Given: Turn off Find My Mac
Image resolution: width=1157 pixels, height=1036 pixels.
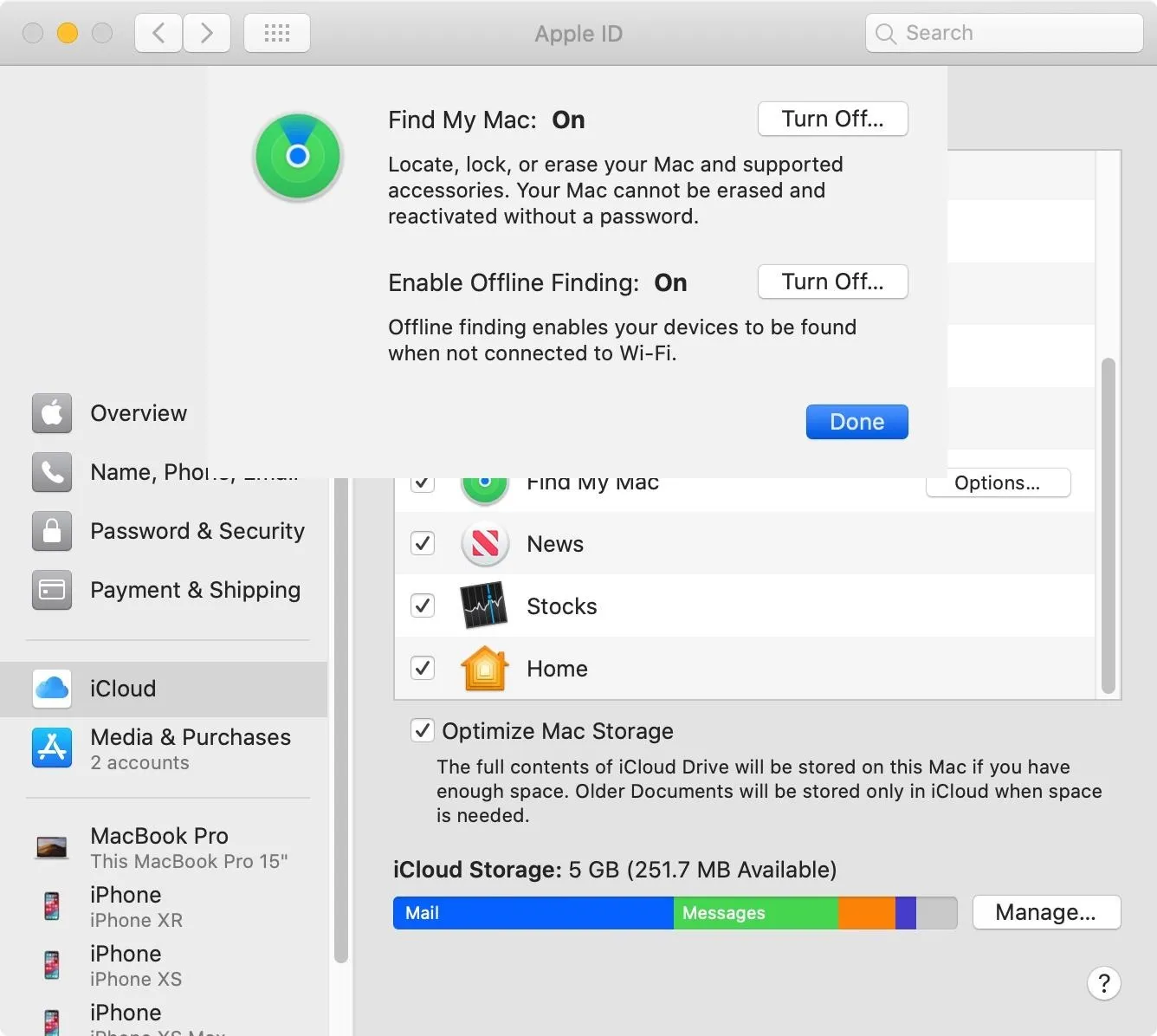Looking at the screenshot, I should (x=832, y=119).
